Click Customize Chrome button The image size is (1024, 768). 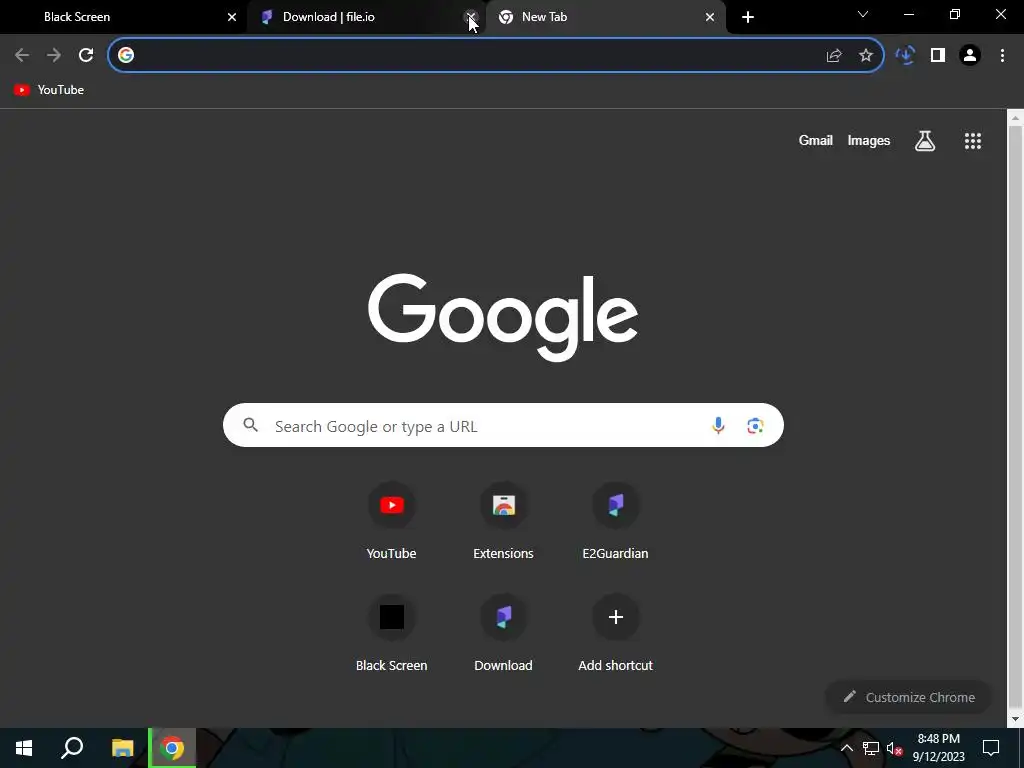(909, 697)
